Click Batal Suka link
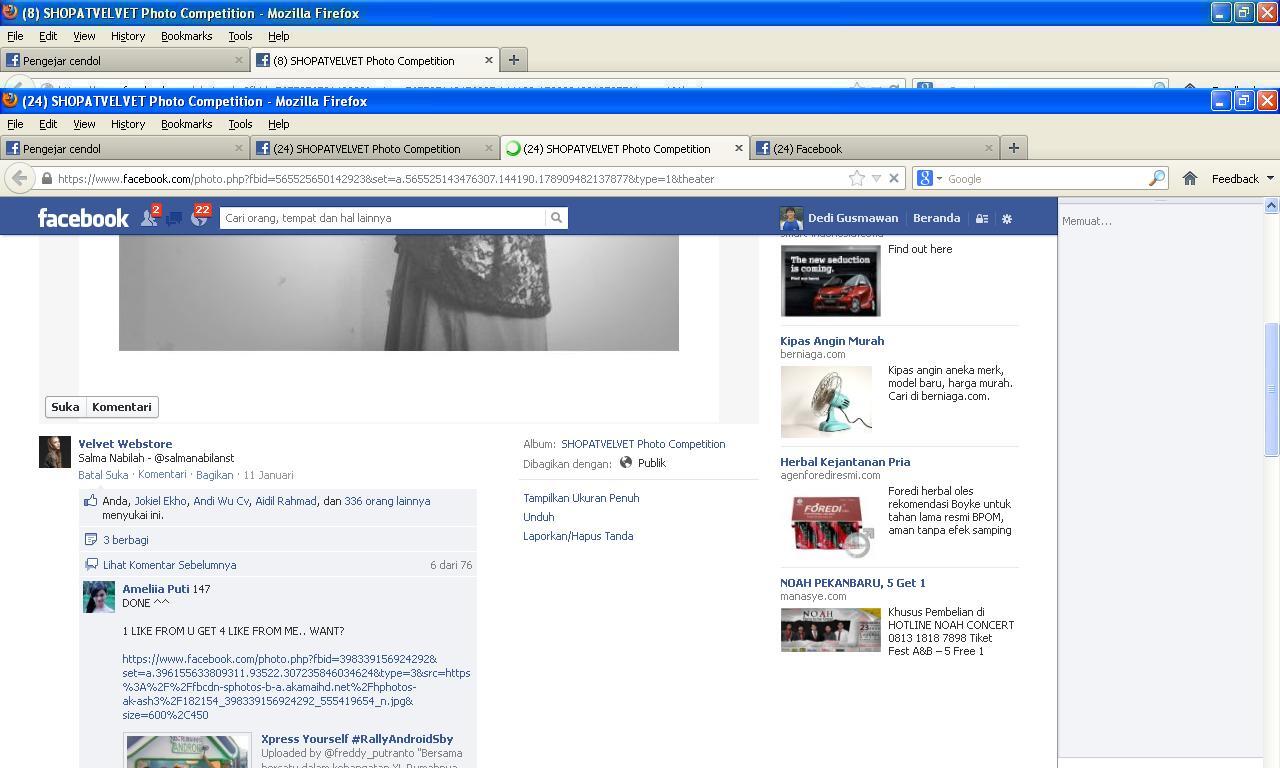1280x768 pixels. [103, 475]
